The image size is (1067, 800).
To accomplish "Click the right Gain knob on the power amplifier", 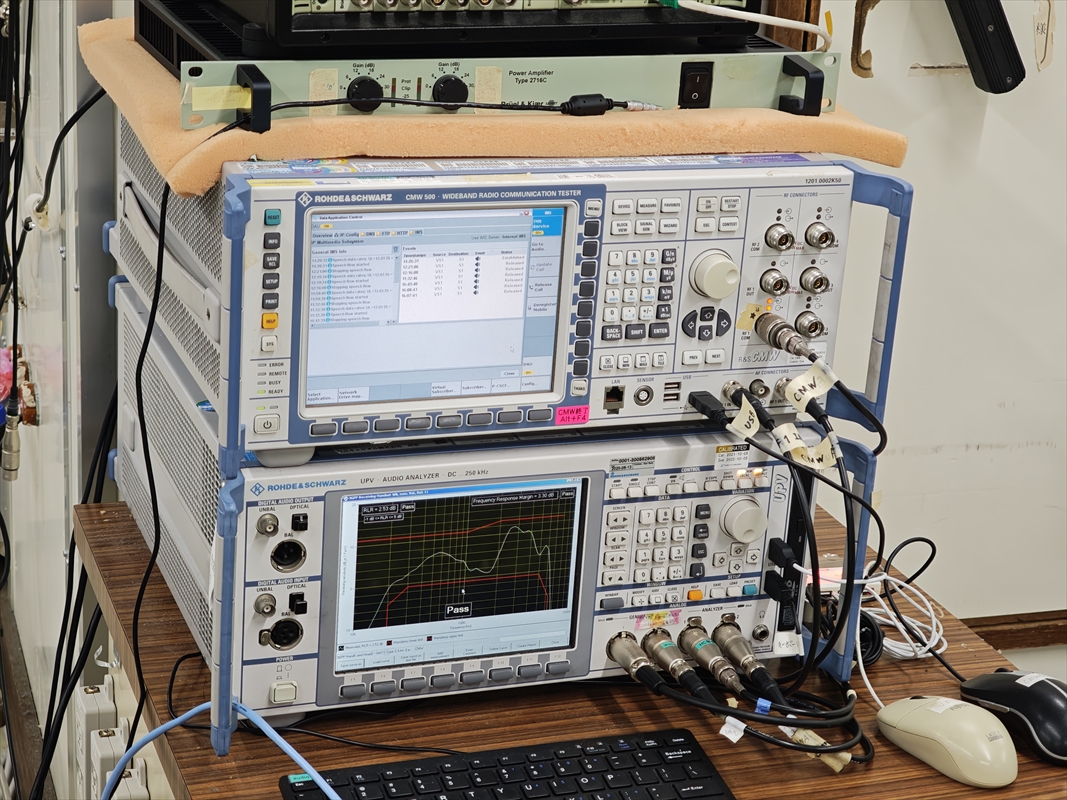I will click(x=450, y=92).
